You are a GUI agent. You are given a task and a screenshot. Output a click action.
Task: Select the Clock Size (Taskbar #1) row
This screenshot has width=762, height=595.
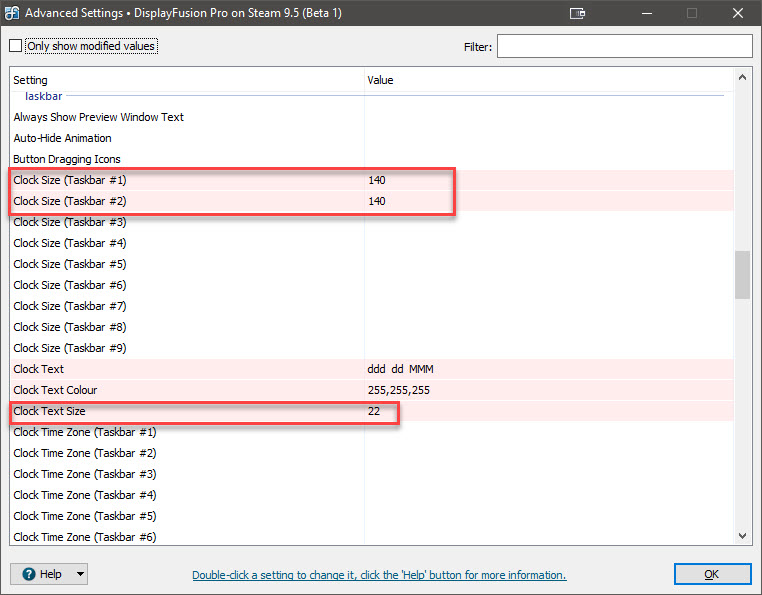point(70,180)
